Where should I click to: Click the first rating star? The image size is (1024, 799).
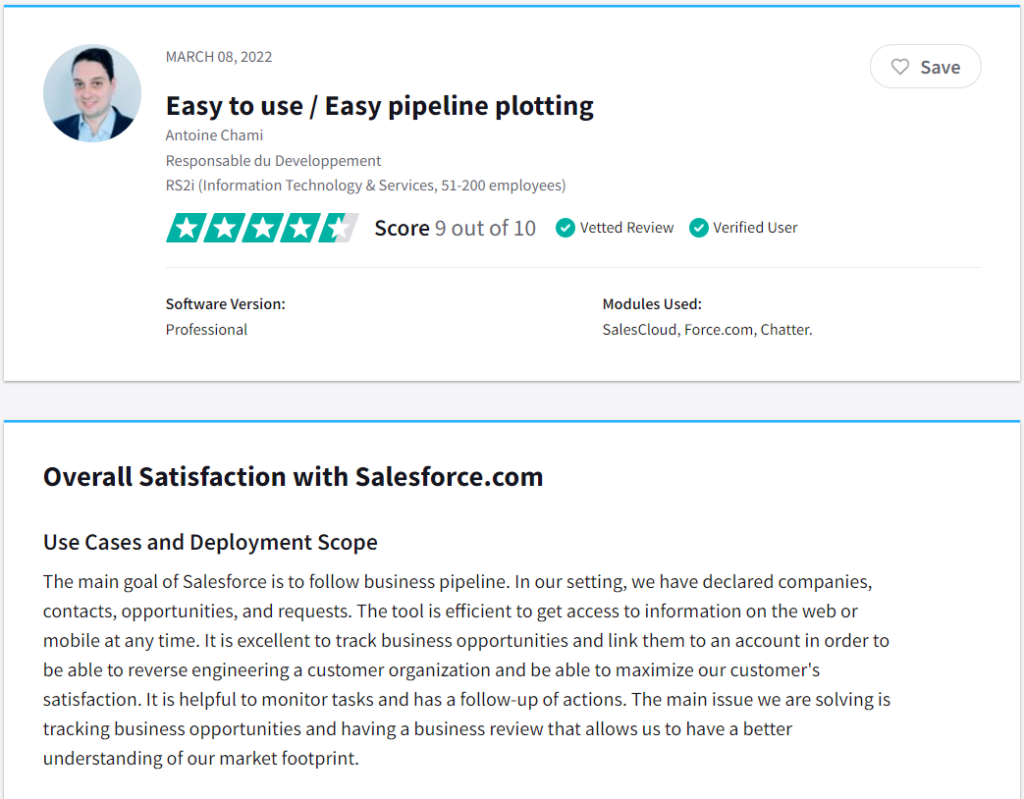coord(185,228)
